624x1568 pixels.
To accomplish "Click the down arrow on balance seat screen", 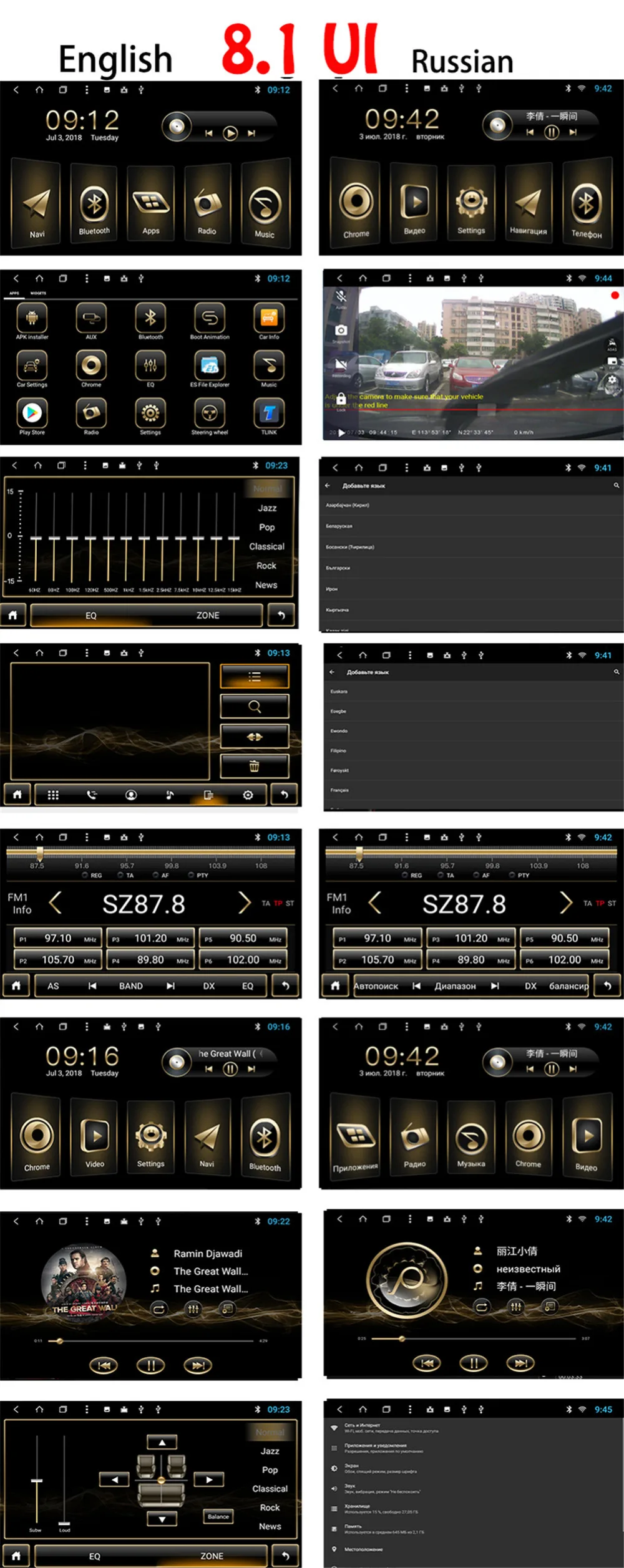I will point(162,1519).
